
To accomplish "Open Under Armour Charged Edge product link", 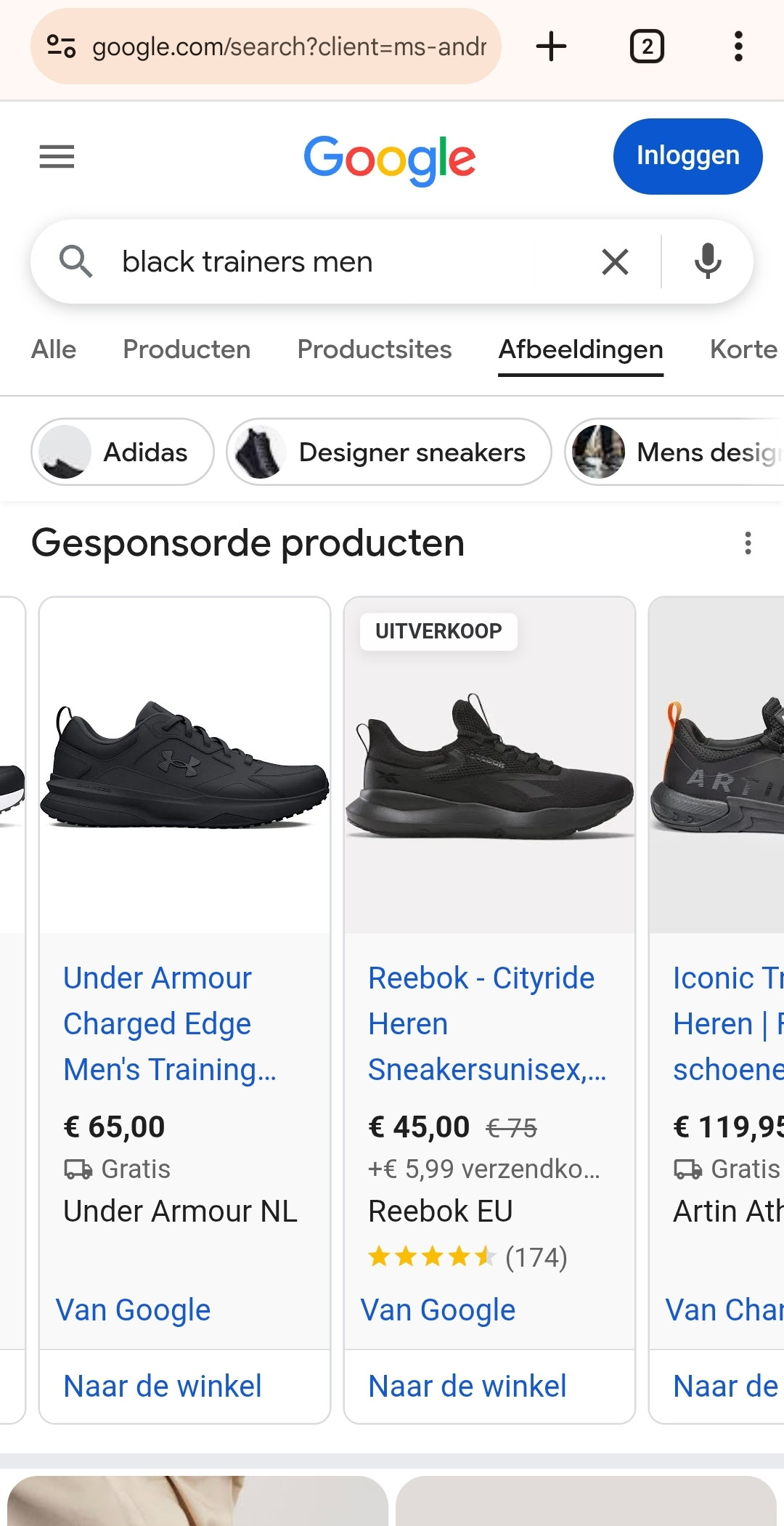I will [x=170, y=1023].
